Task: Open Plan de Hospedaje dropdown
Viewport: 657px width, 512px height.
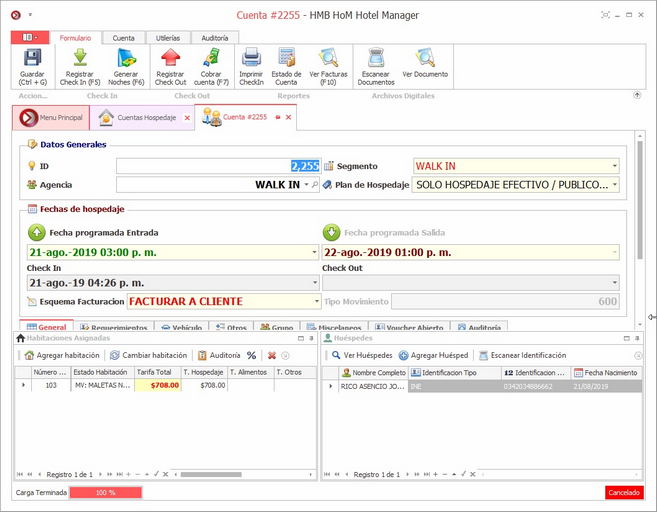Action: coord(614,185)
